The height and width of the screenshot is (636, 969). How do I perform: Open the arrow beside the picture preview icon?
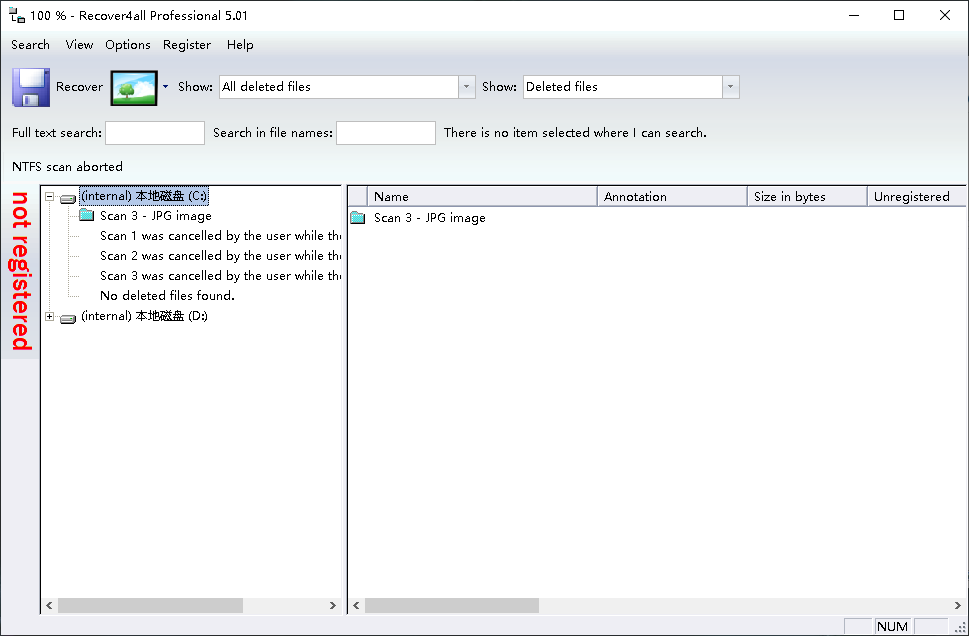pyautogui.click(x=165, y=87)
